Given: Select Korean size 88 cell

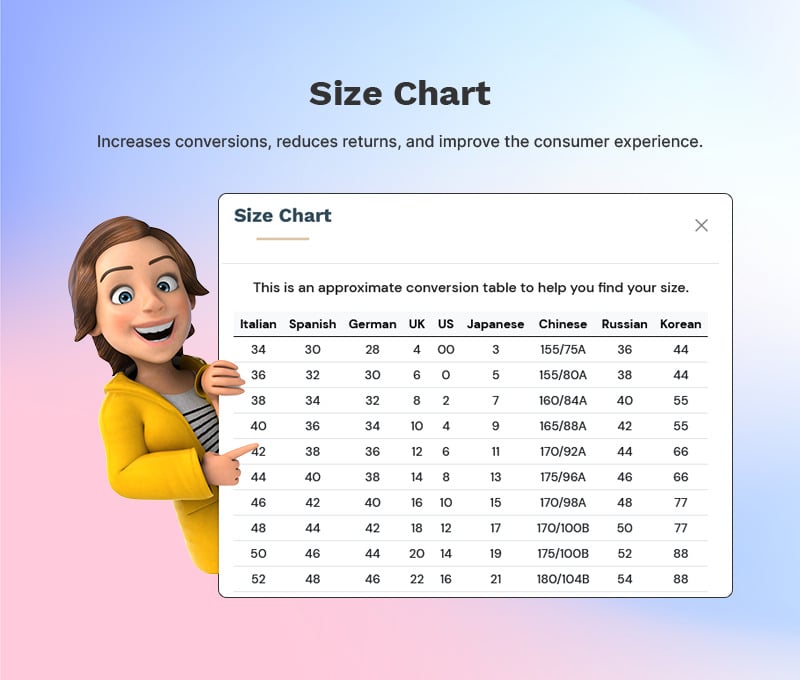Looking at the screenshot, I should tap(679, 552).
